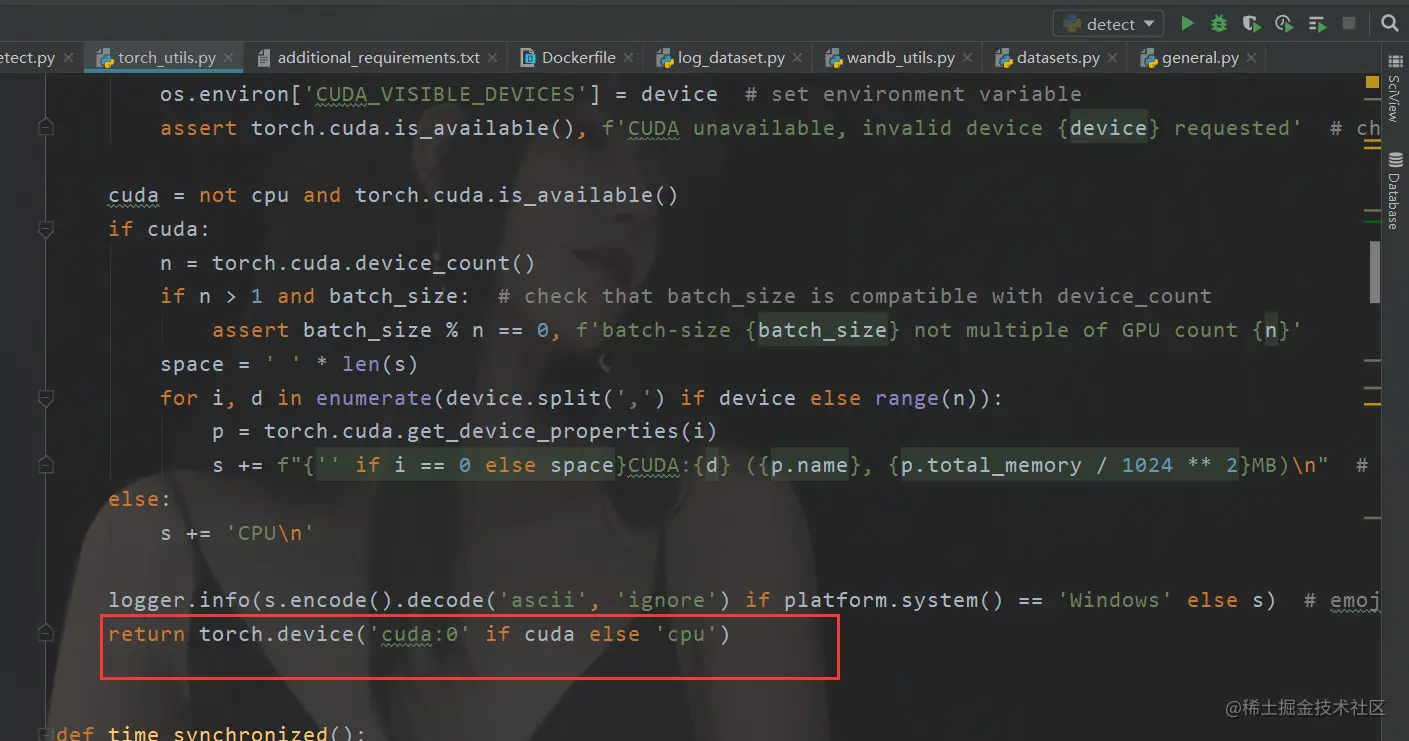Screen dimensions: 1409x741
Task: Click 'p.total_memory' in f-string
Action: pyautogui.click(x=991, y=465)
